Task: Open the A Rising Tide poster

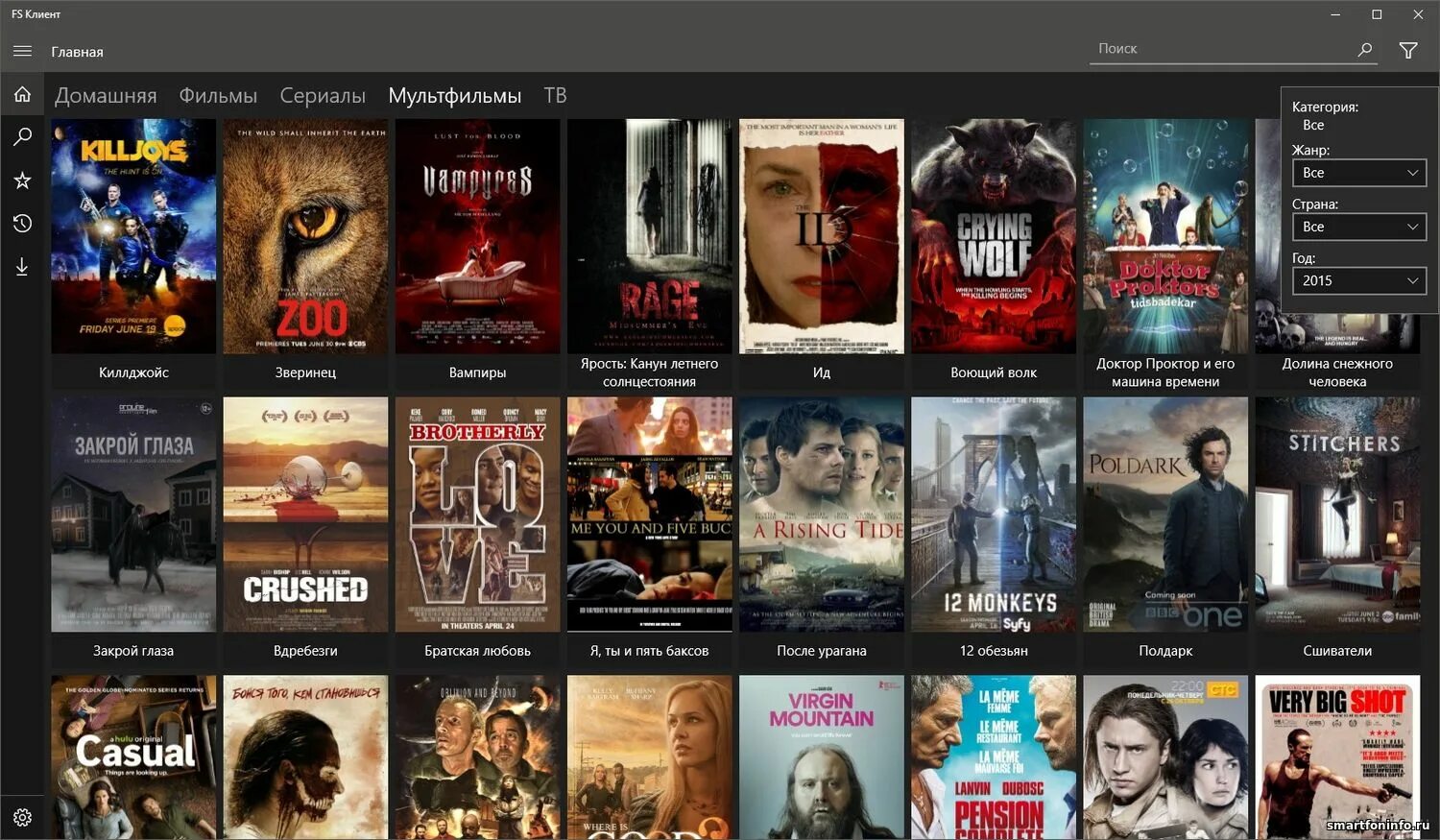Action: pyautogui.click(x=822, y=515)
